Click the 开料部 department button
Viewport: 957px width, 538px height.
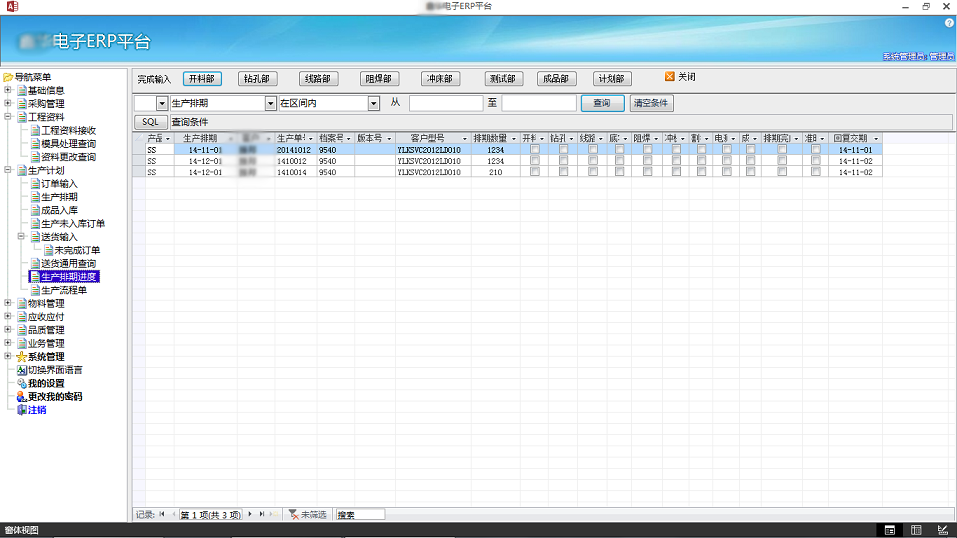coord(202,79)
